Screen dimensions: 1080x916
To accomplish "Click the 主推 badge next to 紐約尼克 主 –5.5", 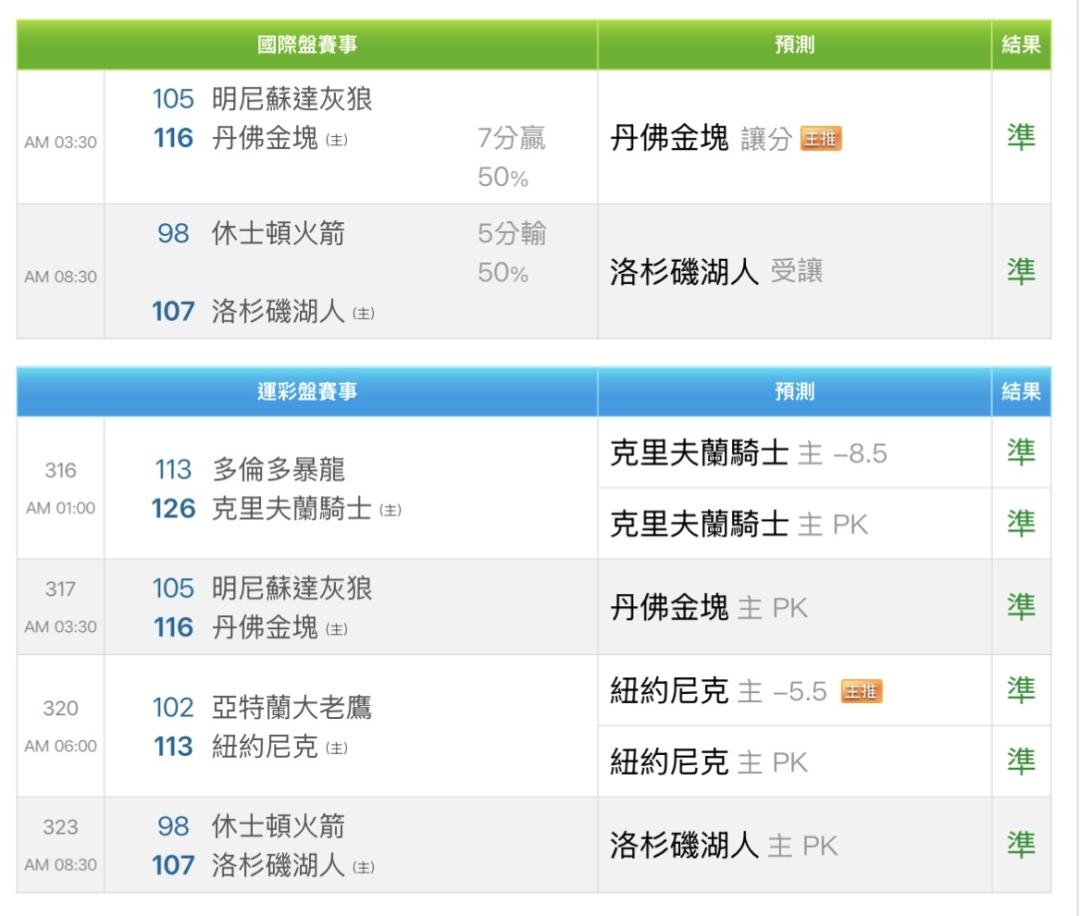I will [x=861, y=691].
